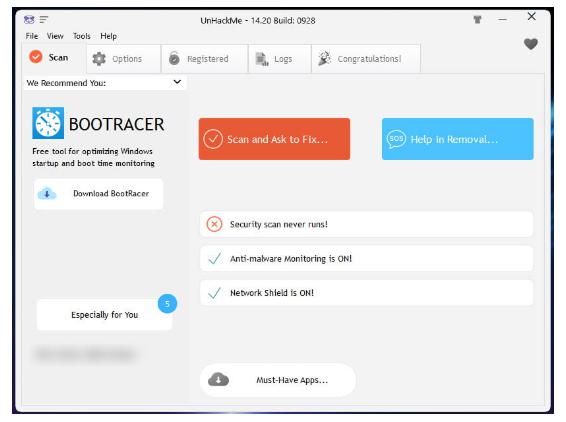Click Download BootRacer button
The height and width of the screenshot is (422, 566).
tap(99, 194)
